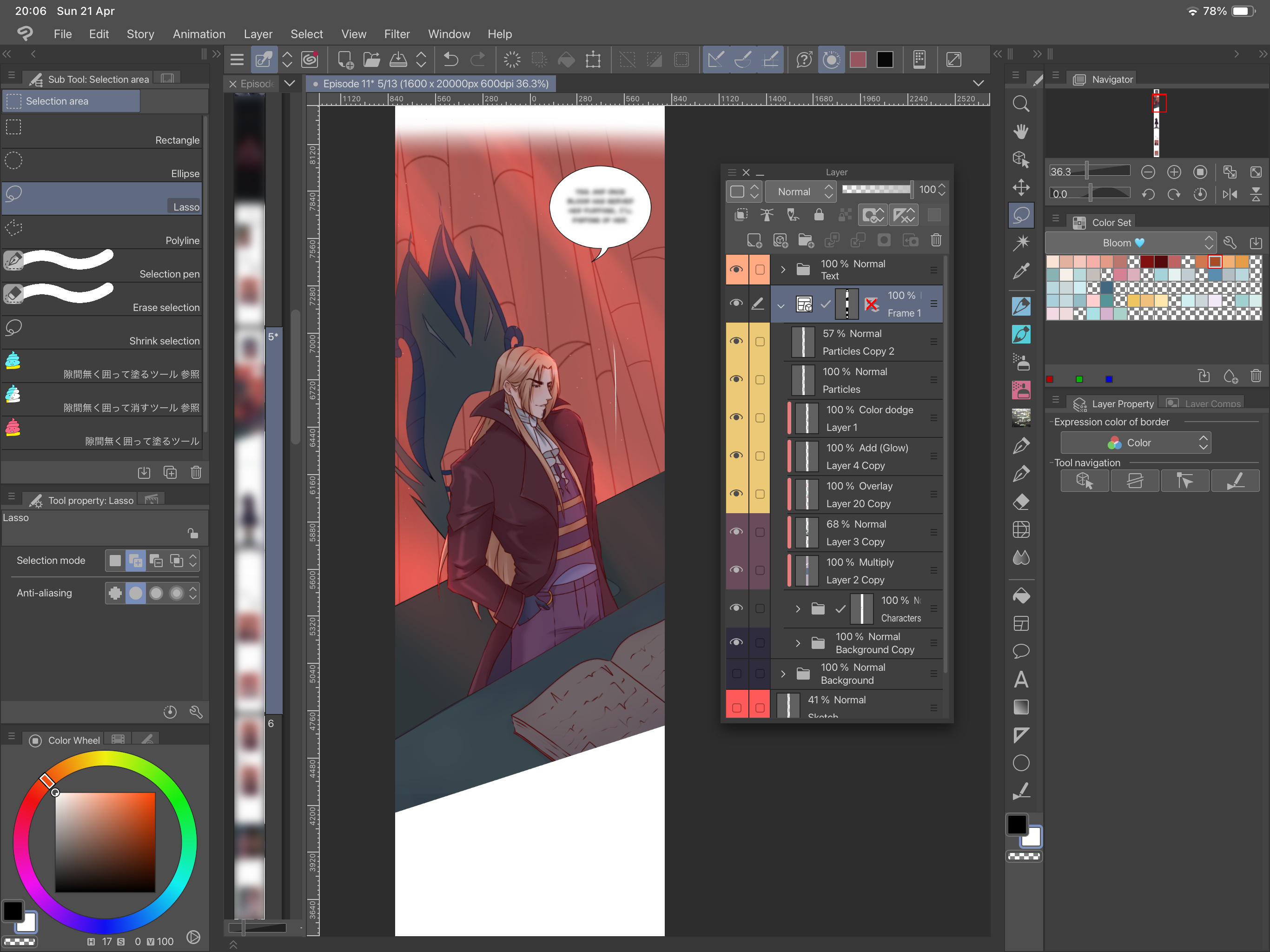Open the Layer menu
Screen dimensions: 1270x952
point(258,34)
